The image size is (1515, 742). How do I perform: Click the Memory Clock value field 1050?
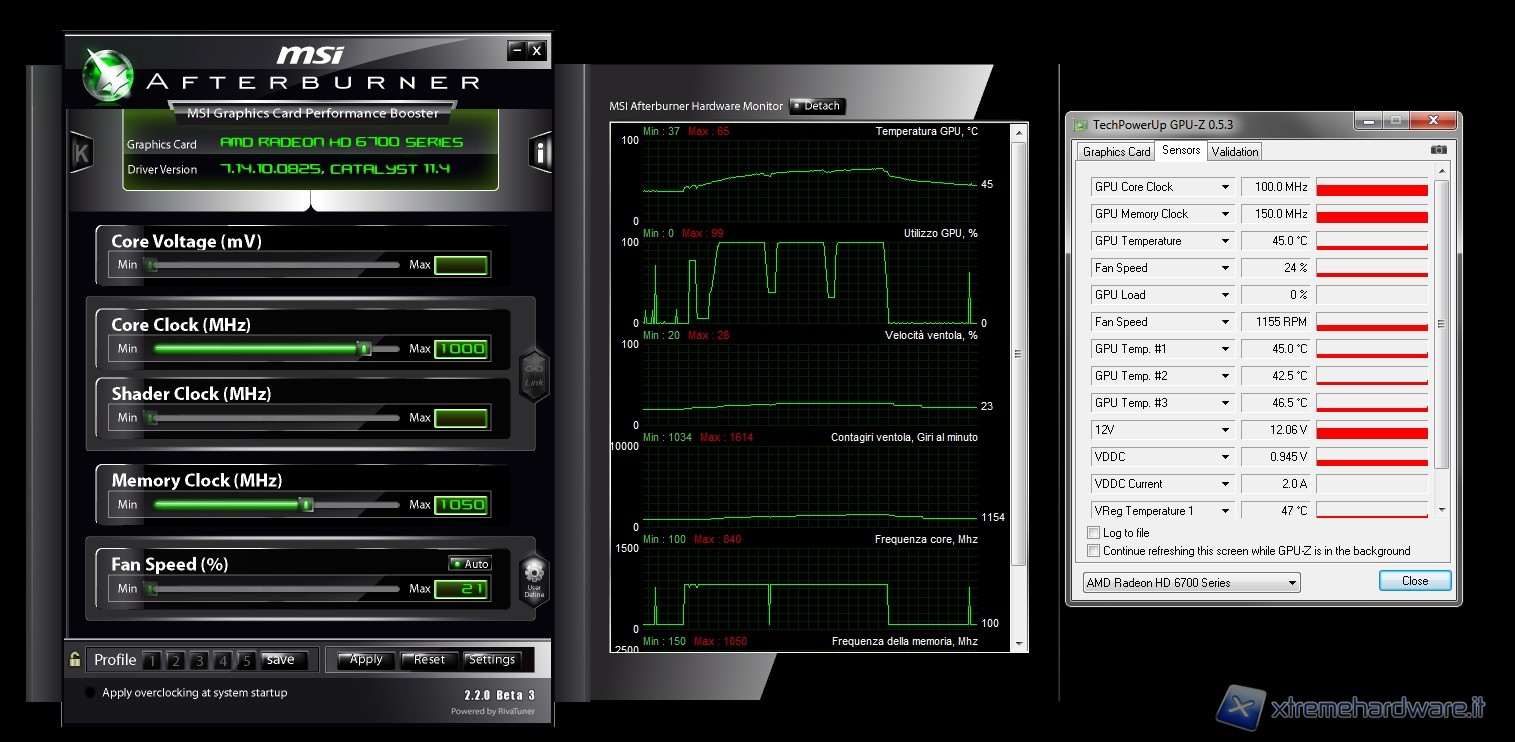pos(461,505)
